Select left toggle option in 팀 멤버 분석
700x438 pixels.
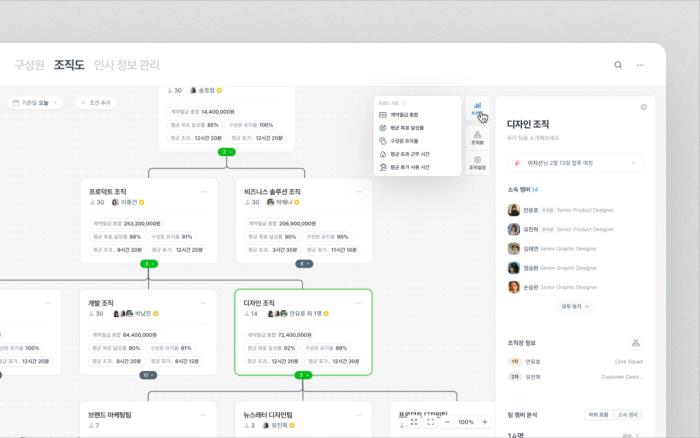tap(599, 415)
